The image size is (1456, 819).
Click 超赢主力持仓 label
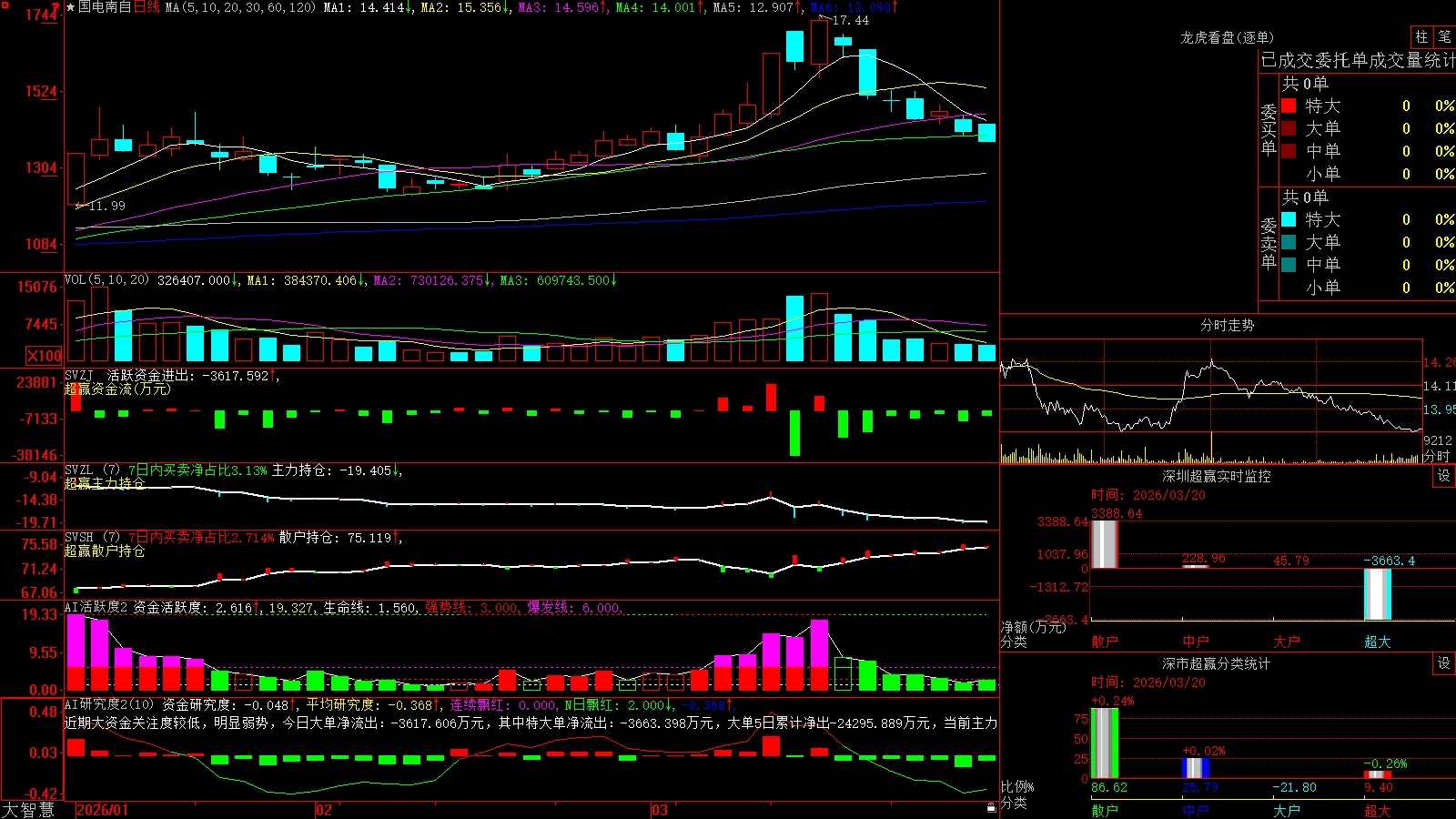point(105,483)
